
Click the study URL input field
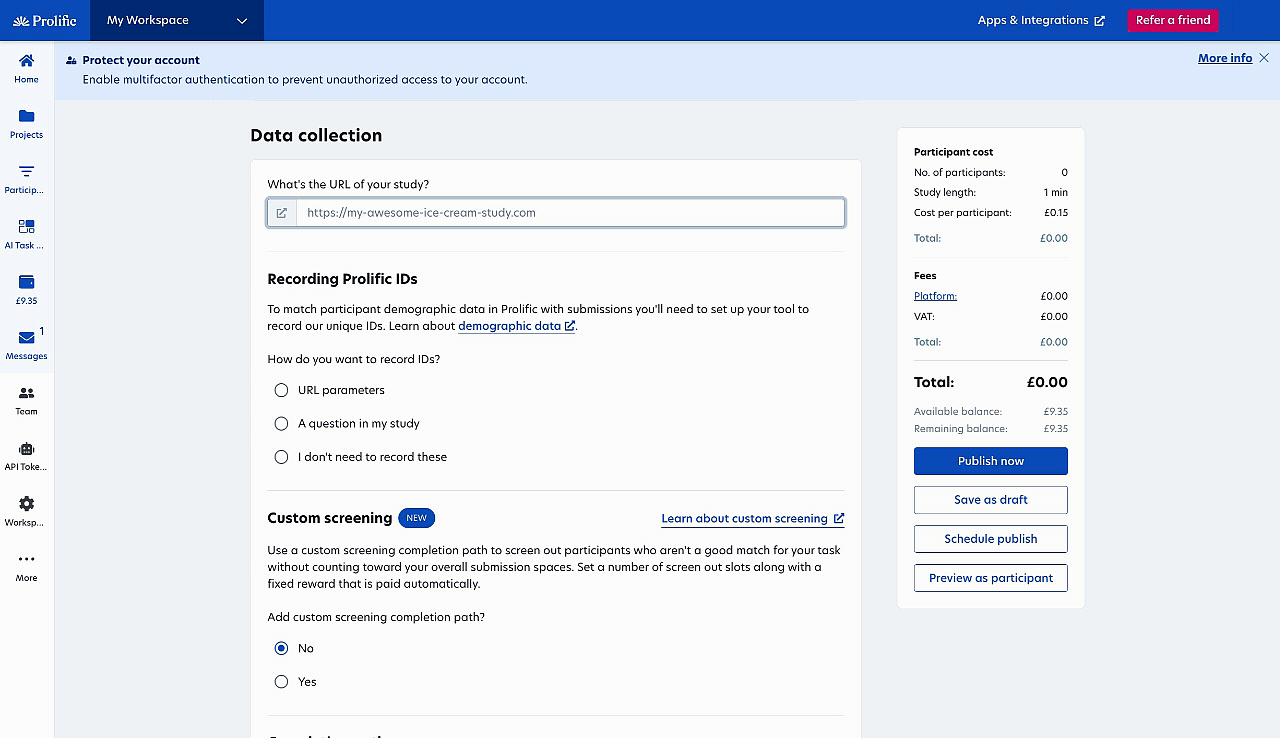coord(570,213)
